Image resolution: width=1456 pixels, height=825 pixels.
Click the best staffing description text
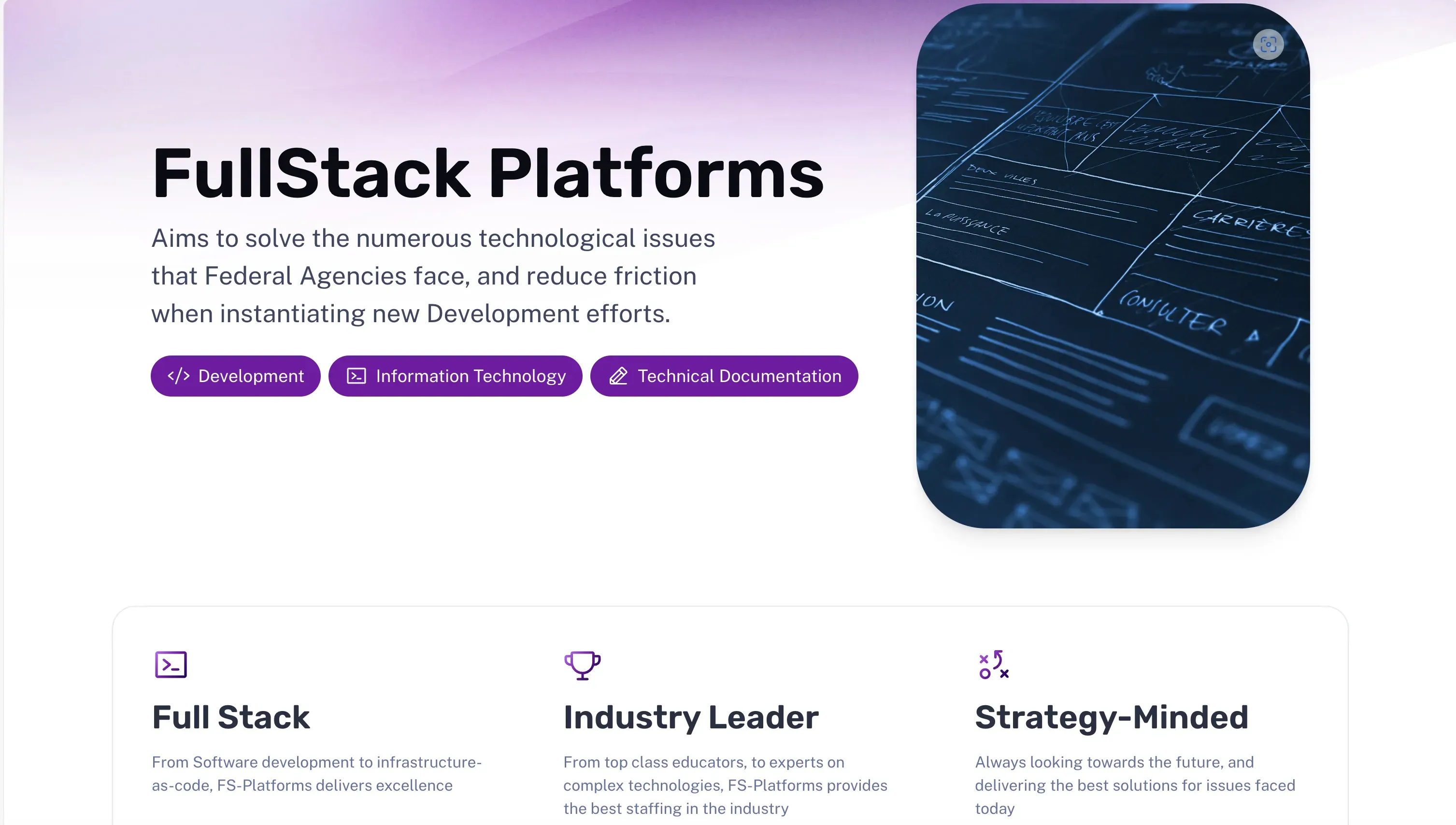click(725, 785)
